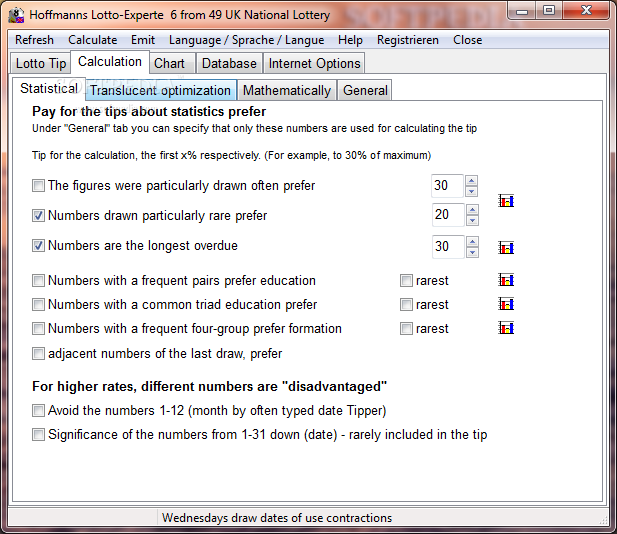The width and height of the screenshot is (617, 534).
Task: Click the longest overdue value field showing 30
Action: click(448, 247)
